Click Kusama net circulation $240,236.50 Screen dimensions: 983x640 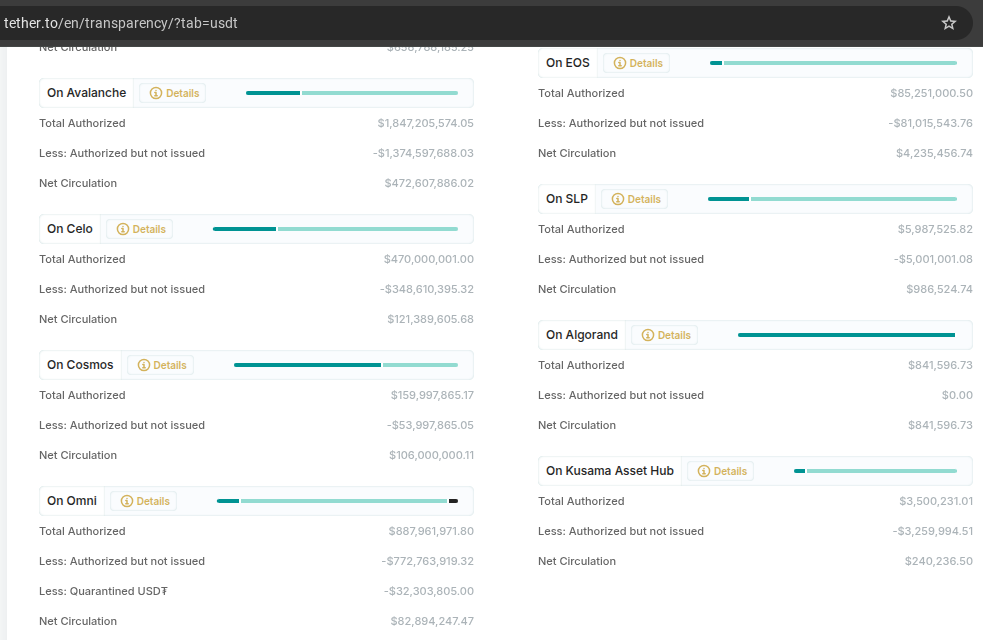(938, 562)
